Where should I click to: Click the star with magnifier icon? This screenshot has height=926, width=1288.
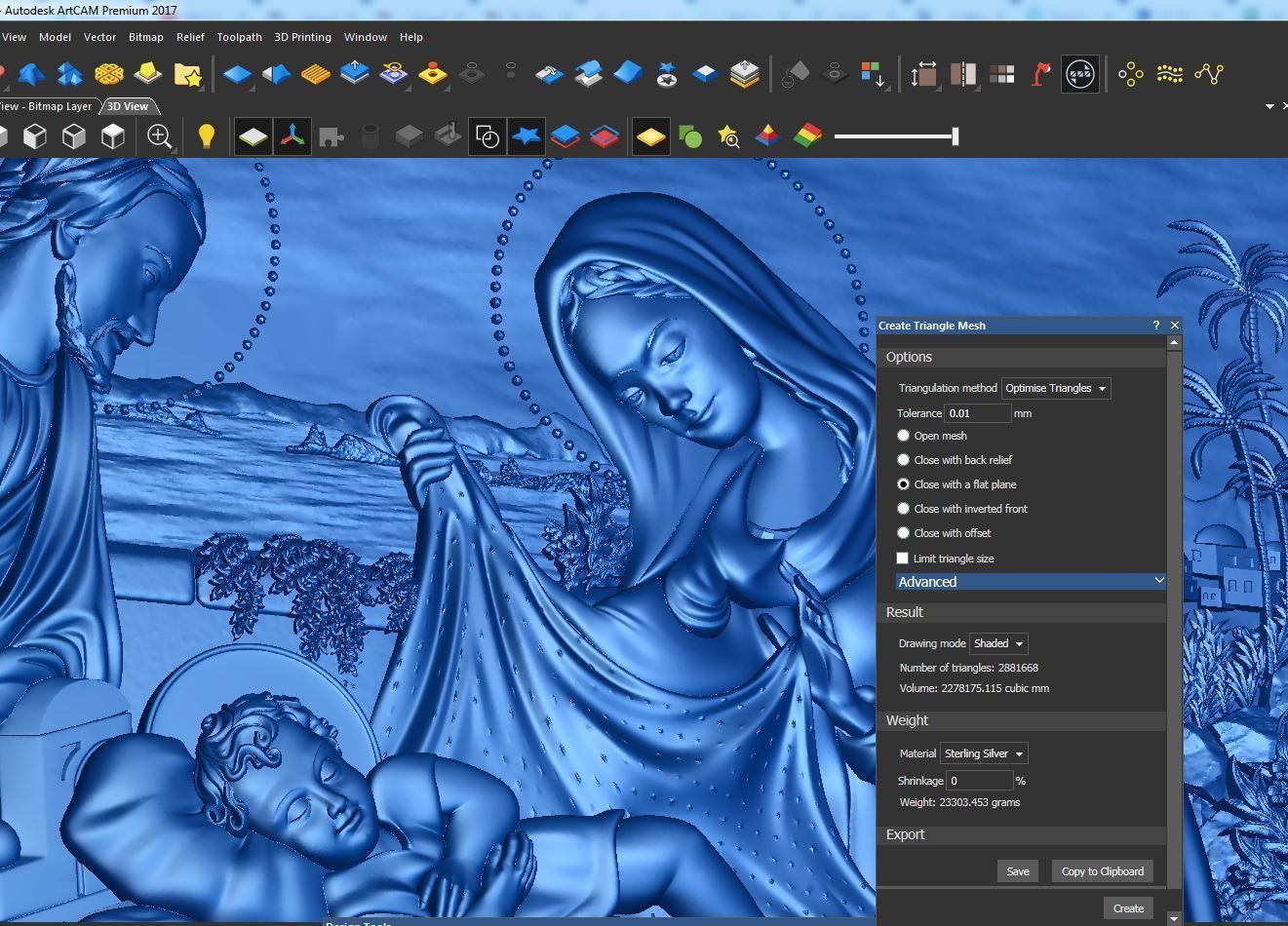click(728, 136)
